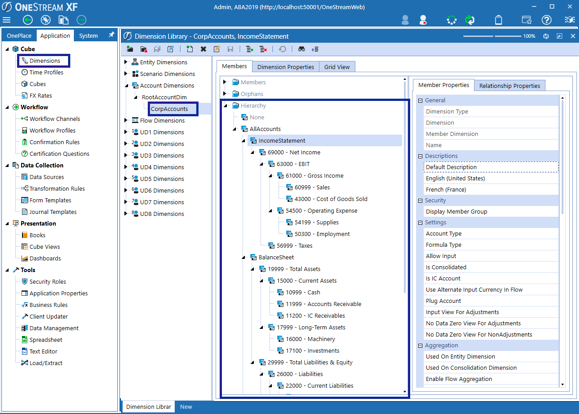Click the green refresh application icon
The height and width of the screenshot is (414, 579).
470,20
